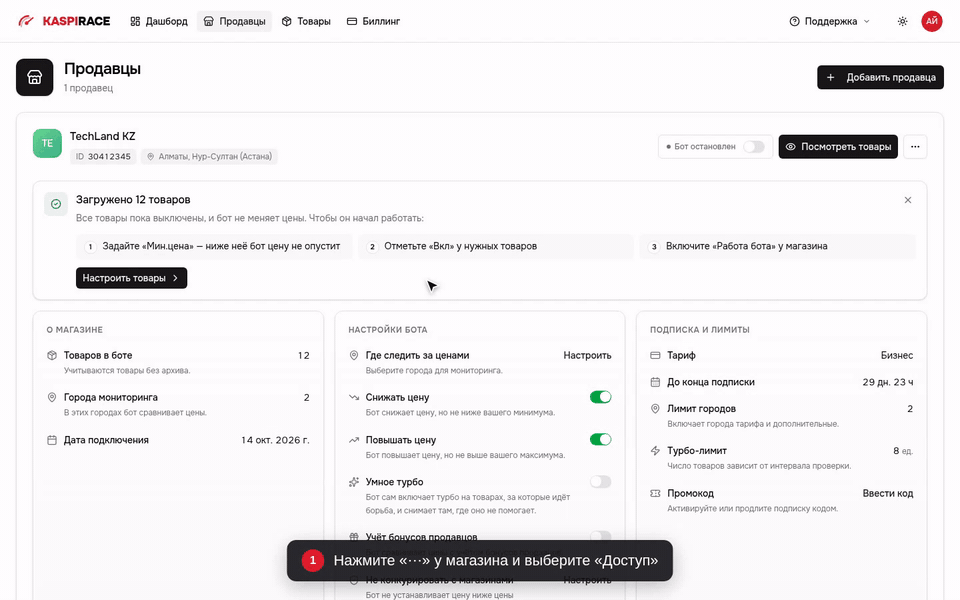Click the pin icon beside 'Города мониторинга'
This screenshot has width=960, height=600.
coord(52,397)
